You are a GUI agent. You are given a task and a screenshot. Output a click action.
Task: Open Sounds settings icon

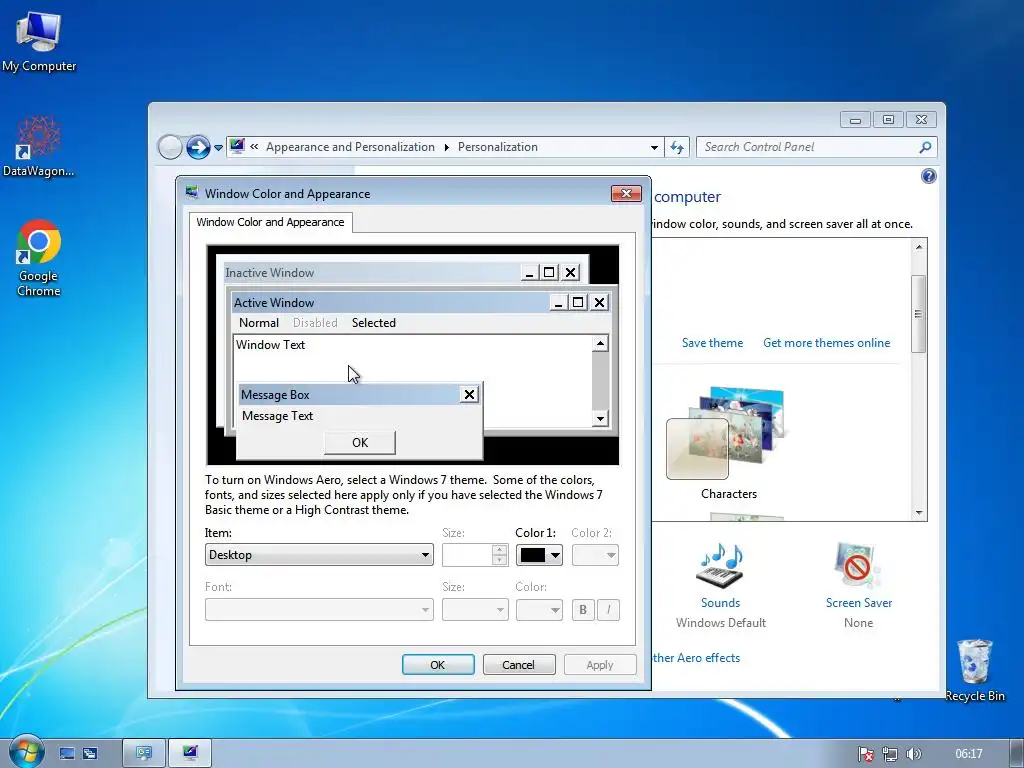[720, 565]
